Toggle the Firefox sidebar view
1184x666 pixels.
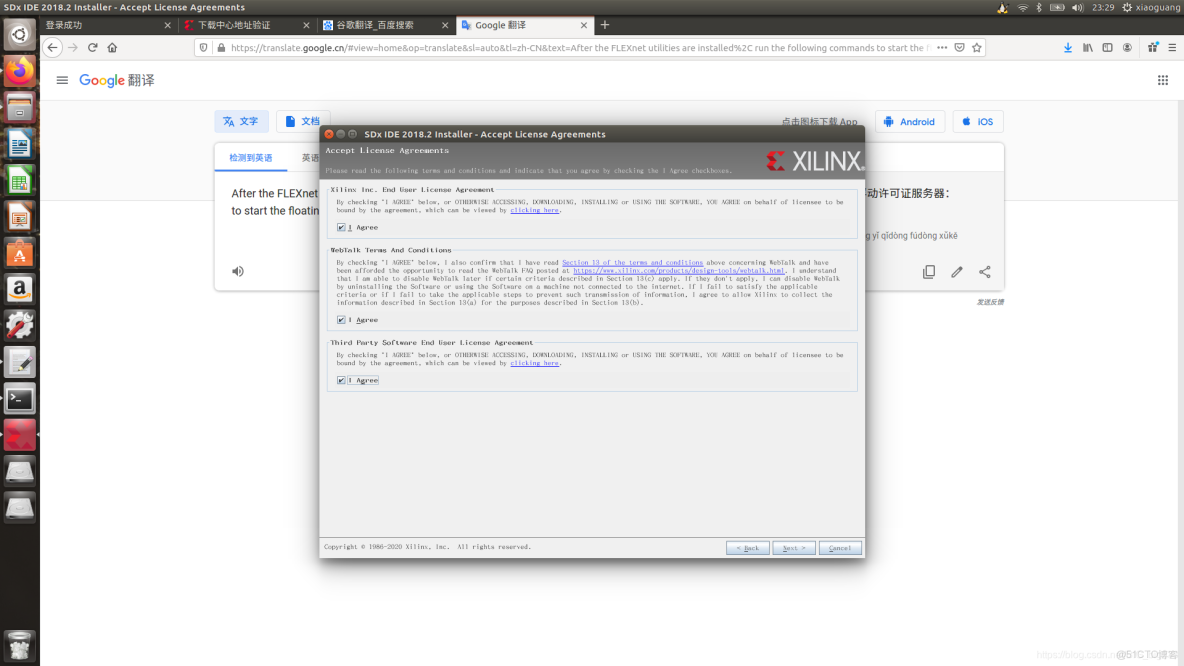click(x=1107, y=48)
